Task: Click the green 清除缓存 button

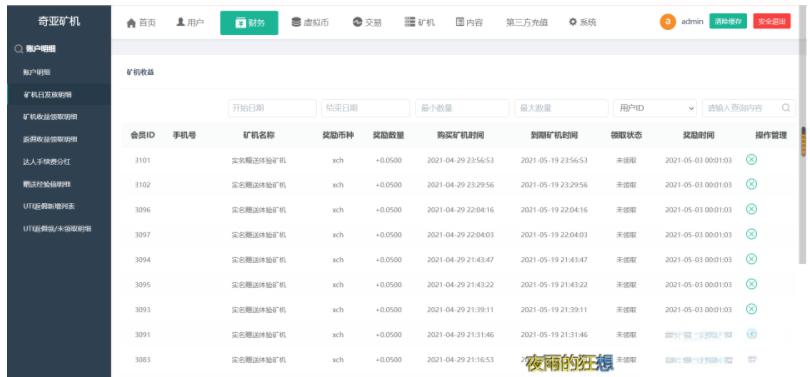Action: [x=728, y=21]
